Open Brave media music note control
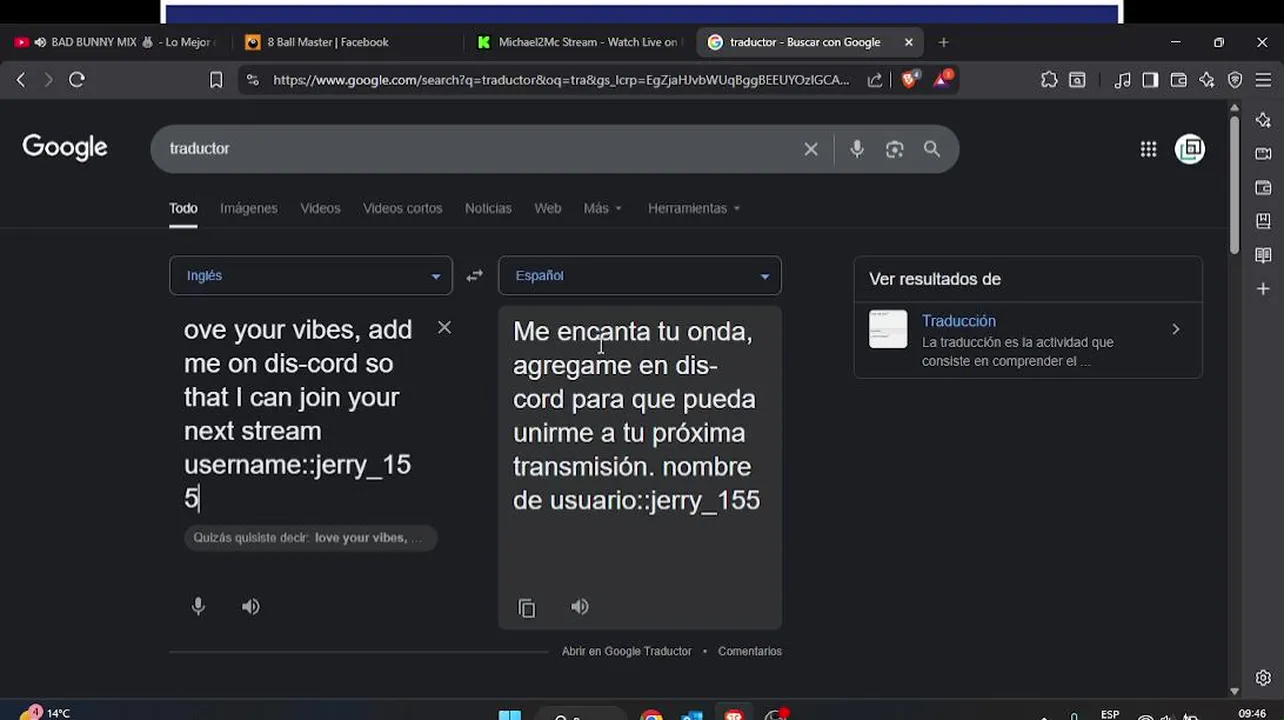 [1122, 80]
